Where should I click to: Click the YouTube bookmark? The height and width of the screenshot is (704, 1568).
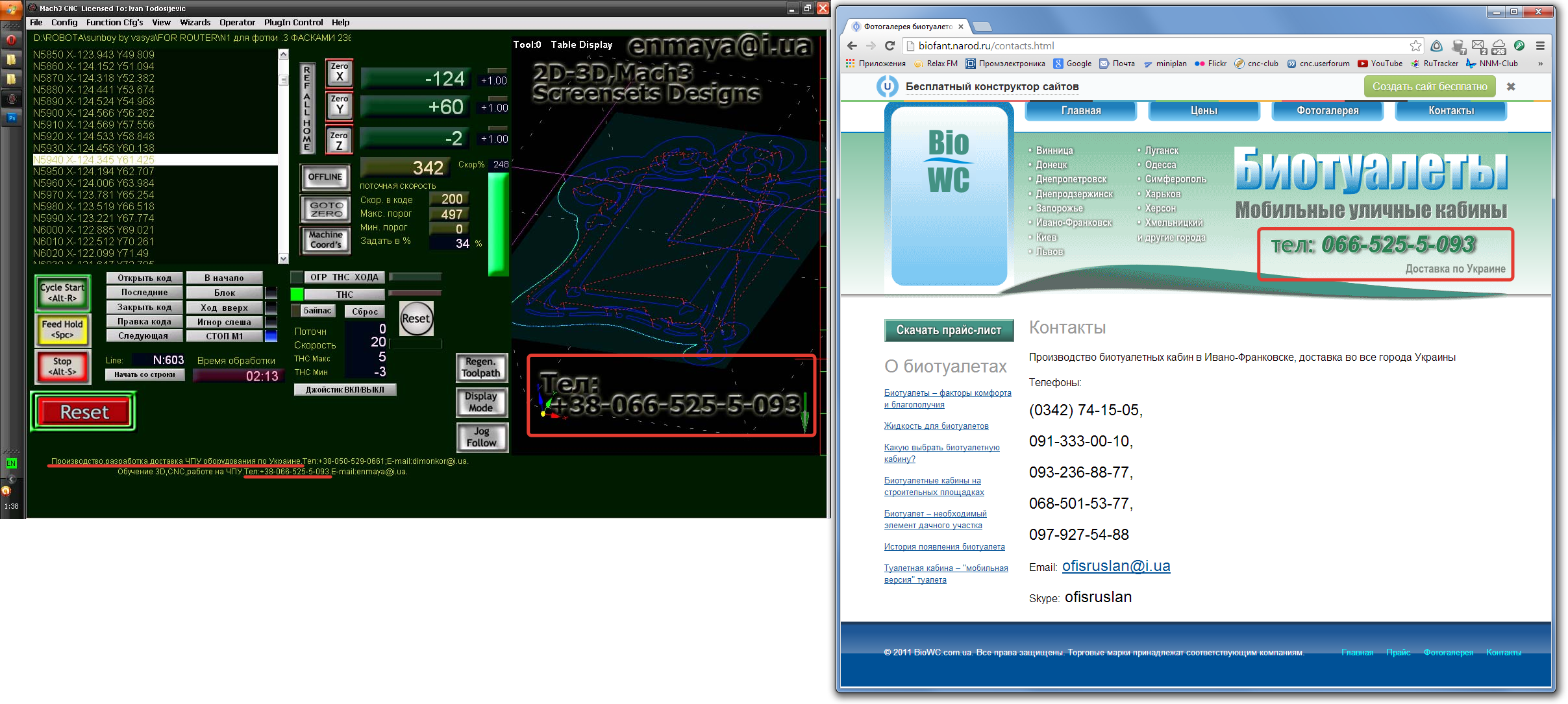click(1380, 64)
